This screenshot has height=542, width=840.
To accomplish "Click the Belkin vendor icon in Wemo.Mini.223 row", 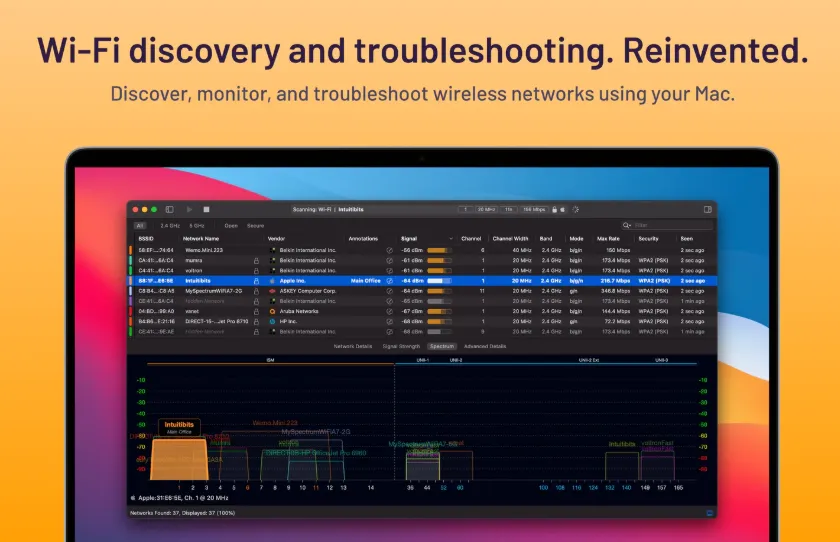I will point(272,250).
